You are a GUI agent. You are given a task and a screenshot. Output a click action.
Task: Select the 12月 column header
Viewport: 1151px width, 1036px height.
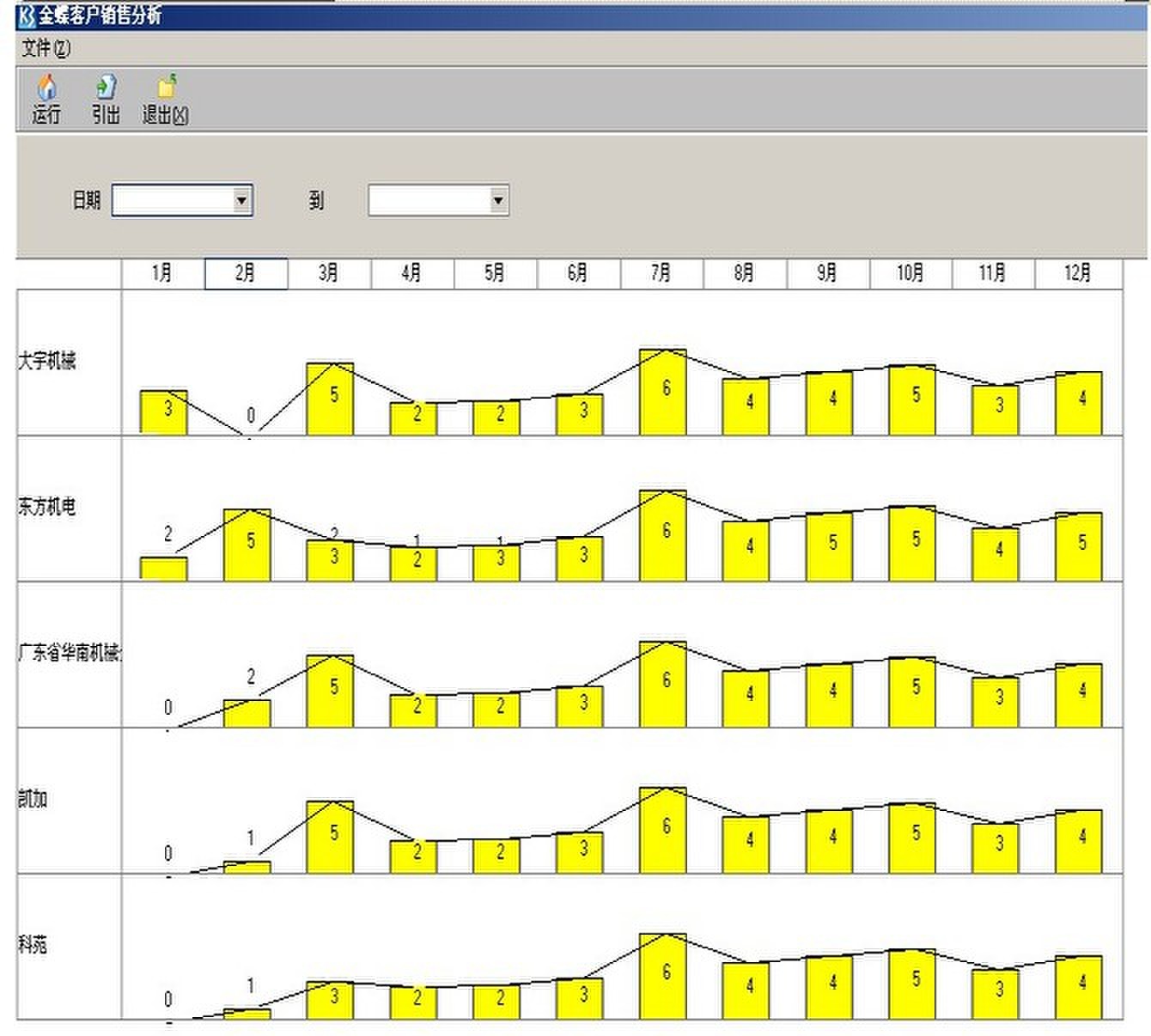click(1079, 273)
